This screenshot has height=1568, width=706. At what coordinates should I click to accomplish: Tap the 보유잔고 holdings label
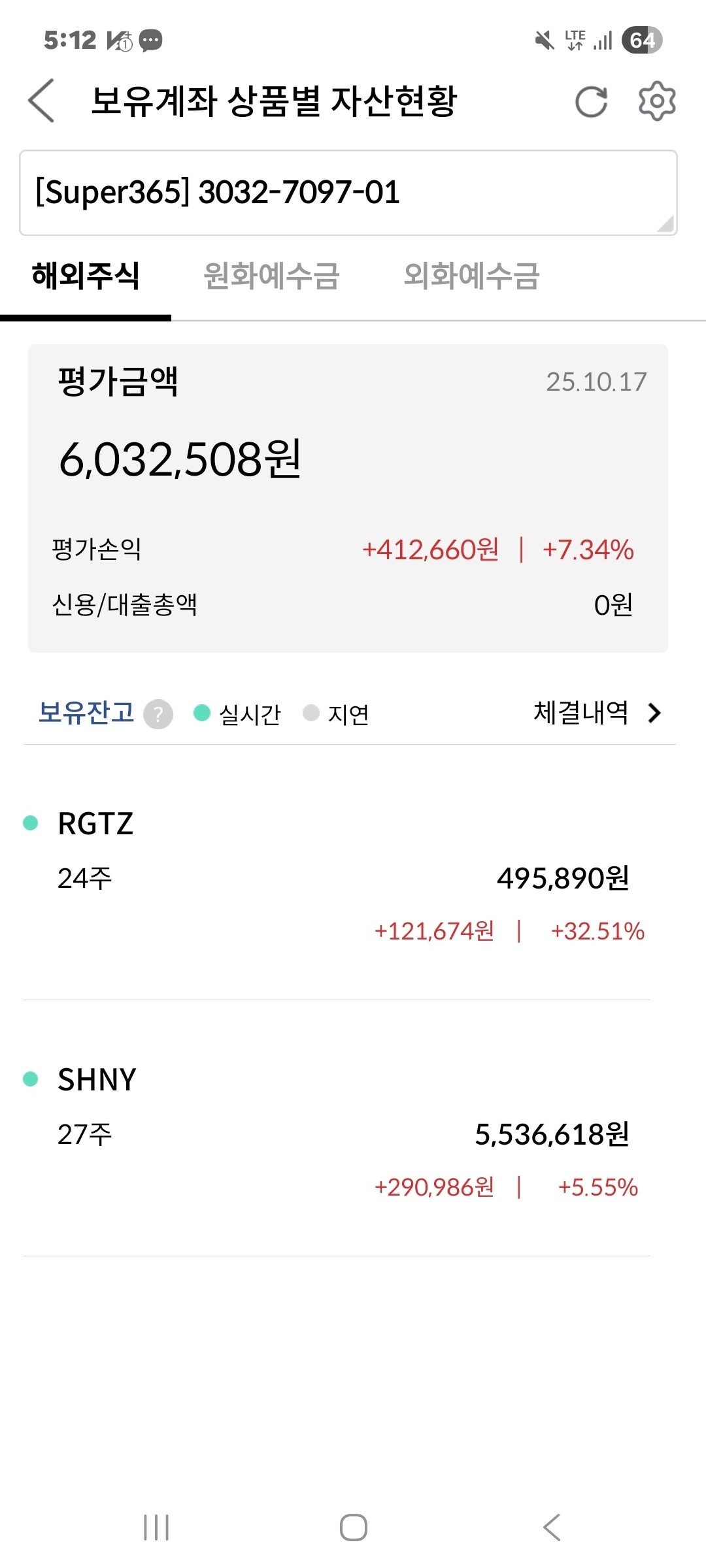pos(86,713)
